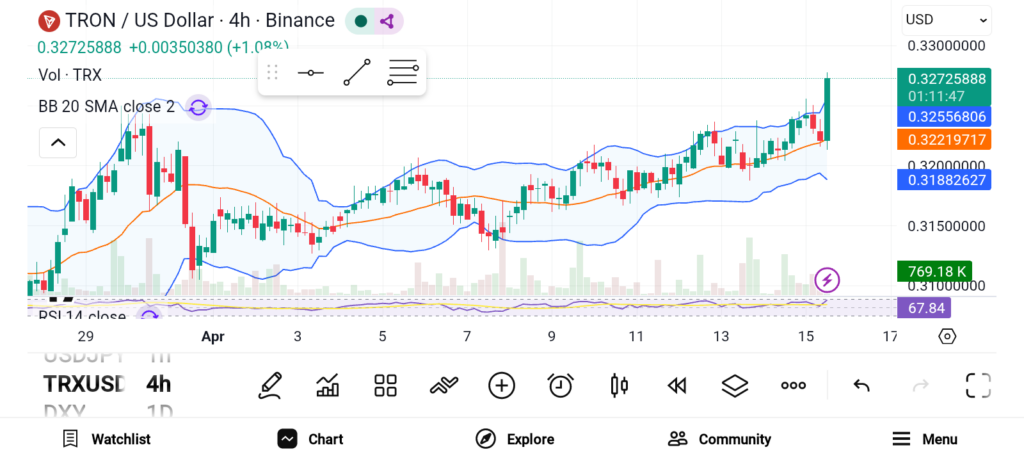Change chart type with the candlestick icon

point(619,385)
